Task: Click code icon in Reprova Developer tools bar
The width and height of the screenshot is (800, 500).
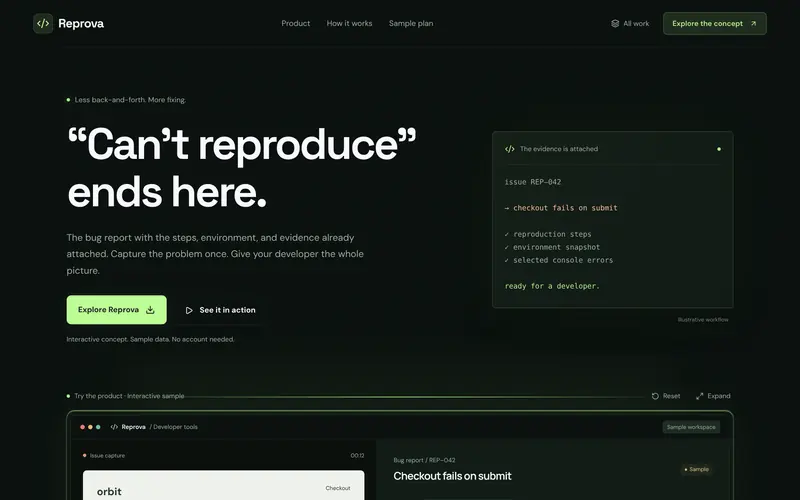Action: click(x=114, y=427)
